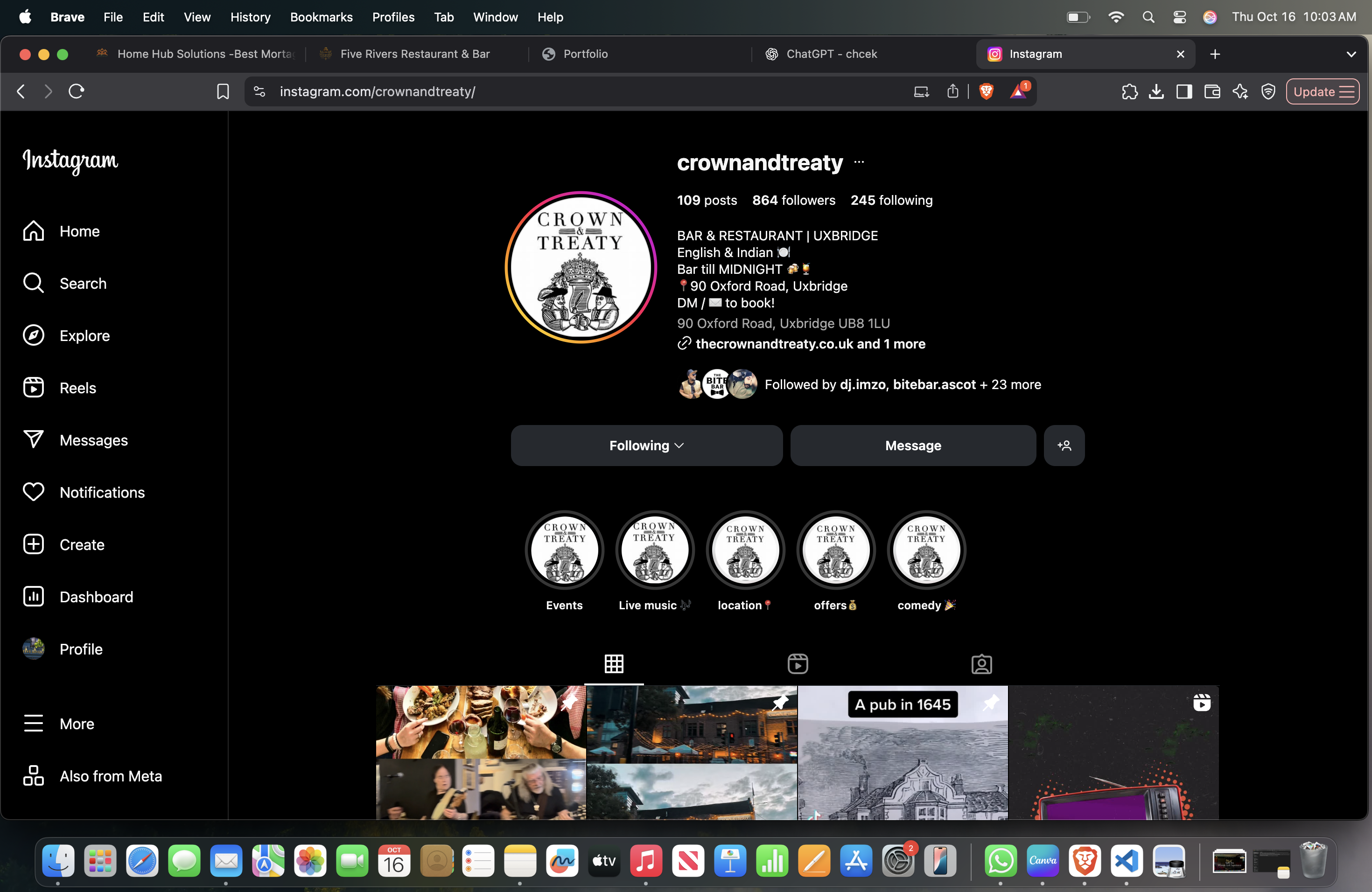Open profile options three-dot menu

(859, 162)
